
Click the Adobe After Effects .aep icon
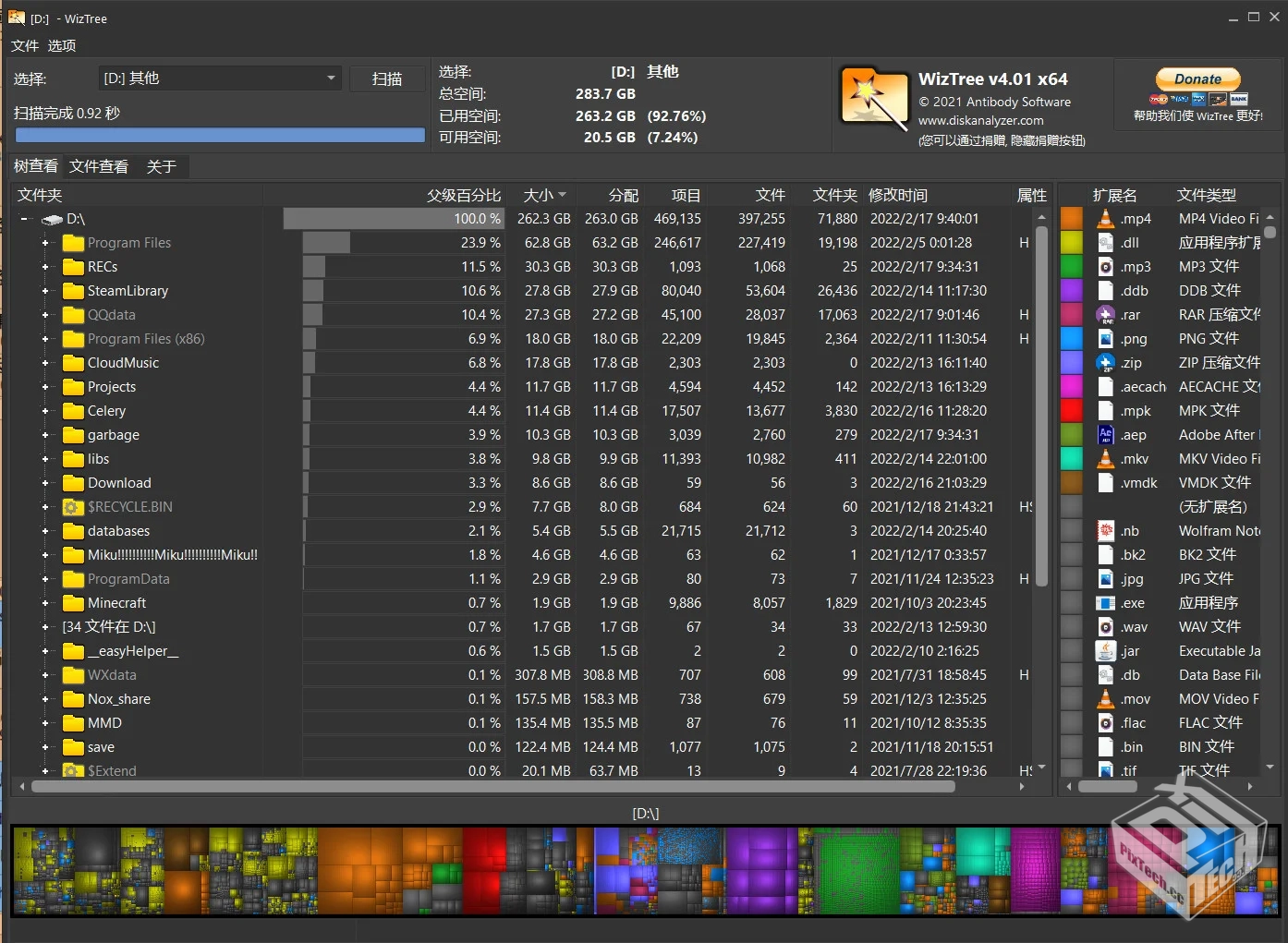click(1105, 434)
